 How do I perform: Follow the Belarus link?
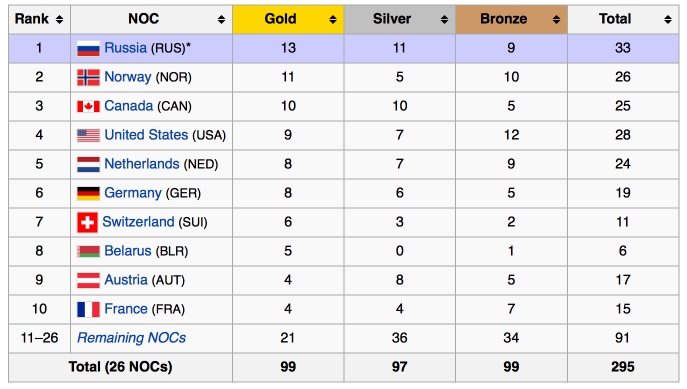point(127,251)
